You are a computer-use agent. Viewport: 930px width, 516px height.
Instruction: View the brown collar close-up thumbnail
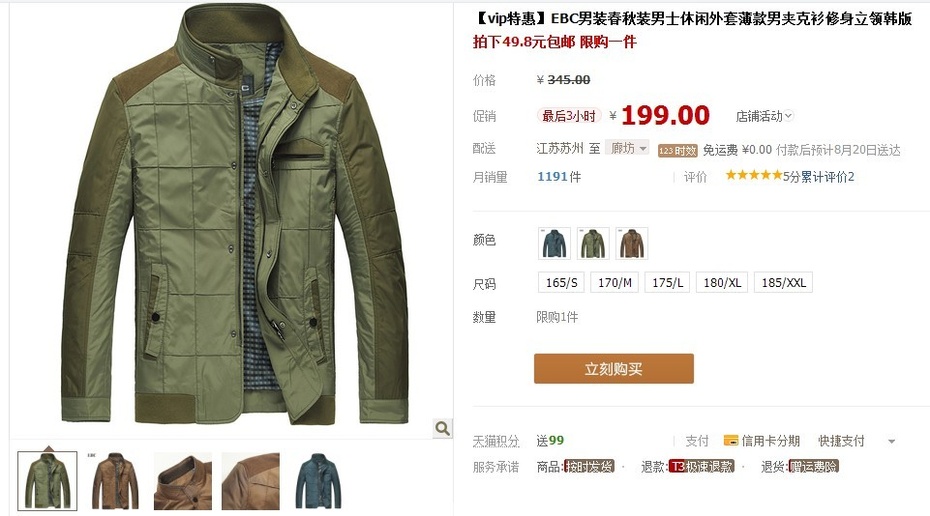coord(183,481)
